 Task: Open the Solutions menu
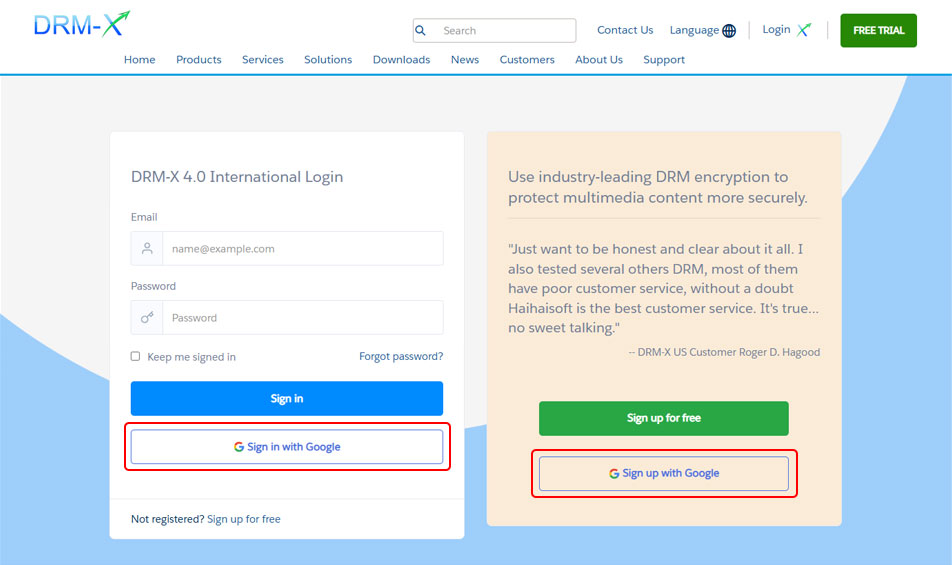328,60
